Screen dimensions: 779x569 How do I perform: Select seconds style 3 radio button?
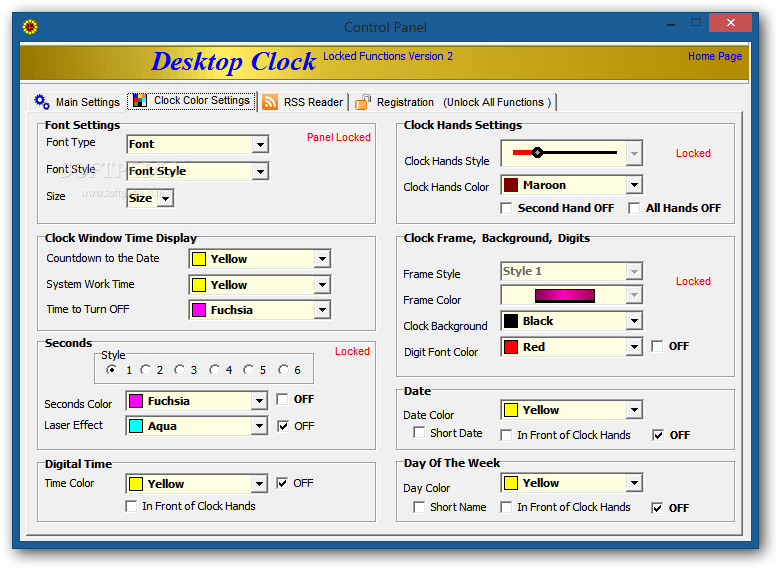pyautogui.click(x=179, y=370)
